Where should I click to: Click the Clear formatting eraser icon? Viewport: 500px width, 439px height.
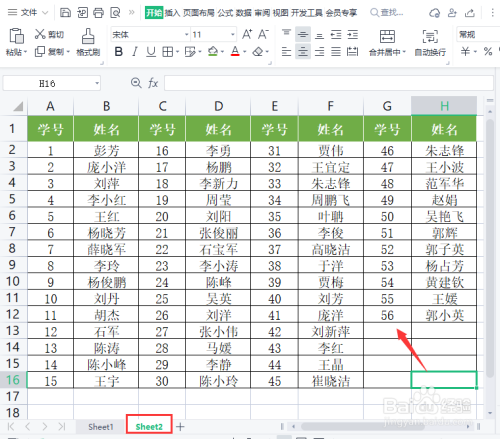258,52
